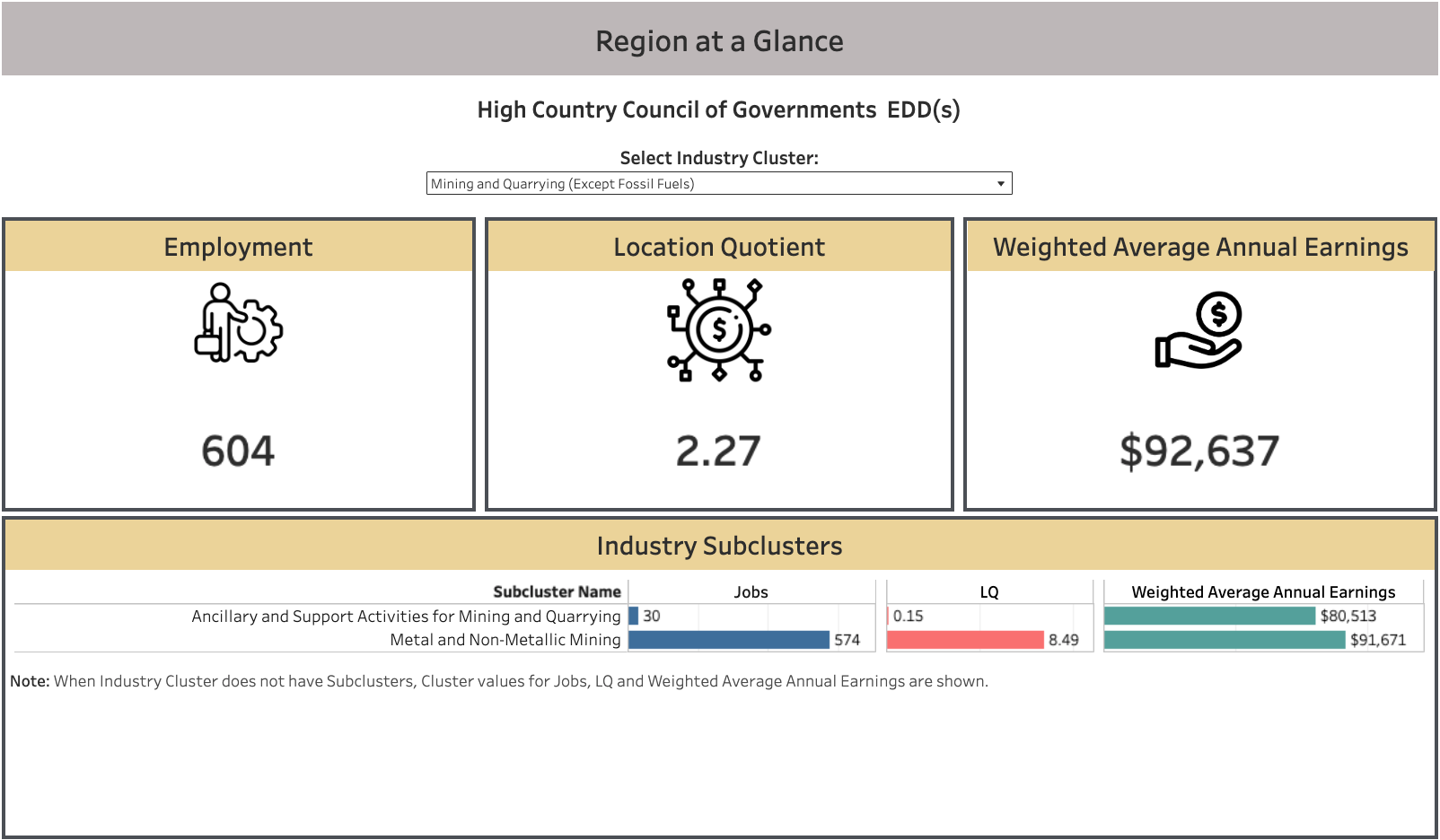Click the Industry Subclusters section header
This screenshot has width=1440, height=840.
[x=719, y=546]
